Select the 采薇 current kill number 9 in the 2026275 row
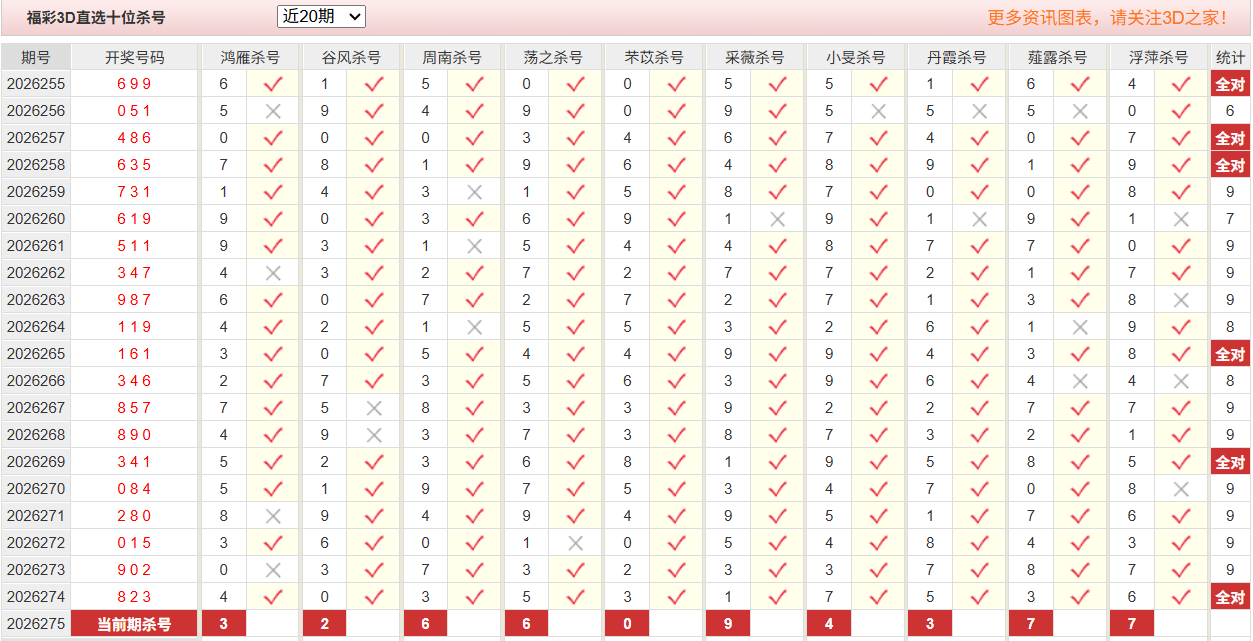 729,624
